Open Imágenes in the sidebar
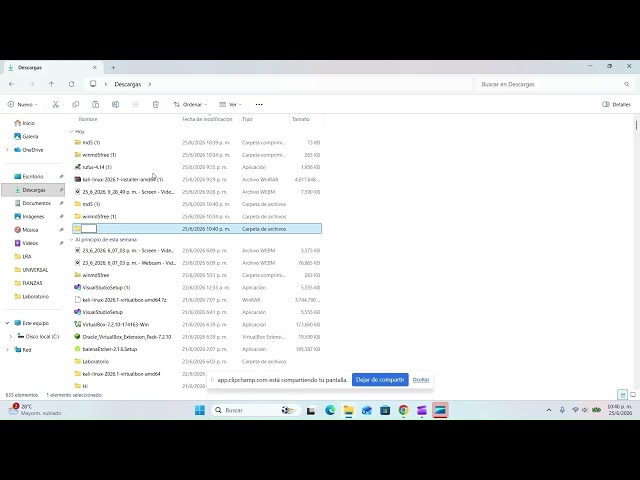 [x=29, y=216]
